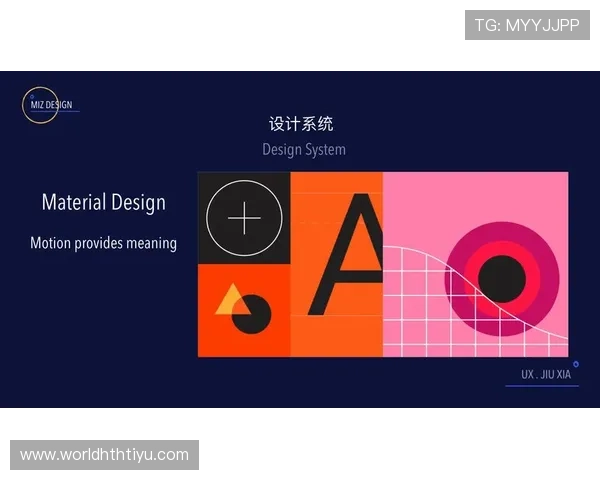Image resolution: width=600 pixels, height=480 pixels.
Task: Click the plus sign inside the white circle
Action: click(x=244, y=217)
